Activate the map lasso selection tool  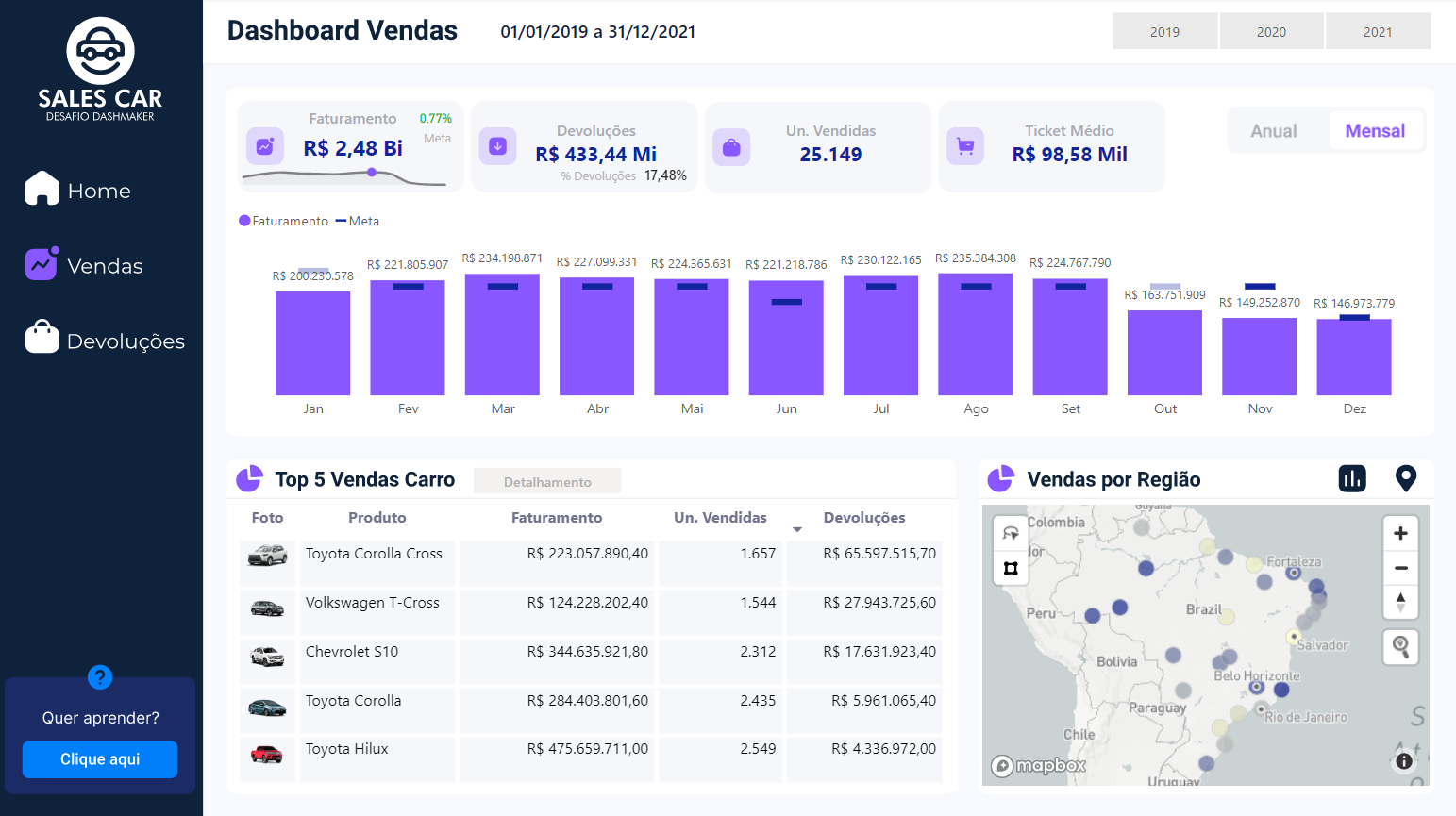coord(1011,533)
